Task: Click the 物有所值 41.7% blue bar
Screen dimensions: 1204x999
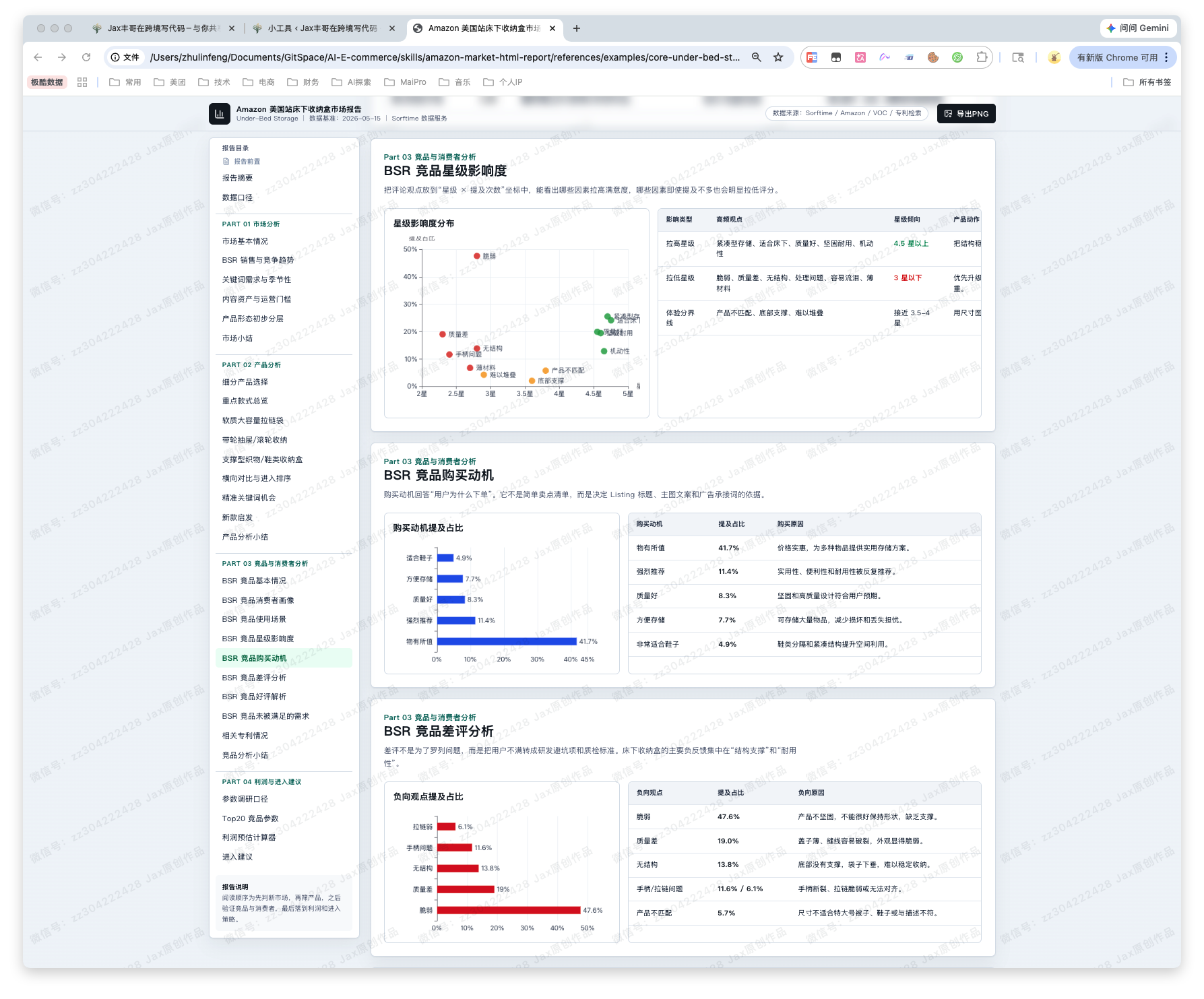Action: pyautogui.click(x=507, y=641)
